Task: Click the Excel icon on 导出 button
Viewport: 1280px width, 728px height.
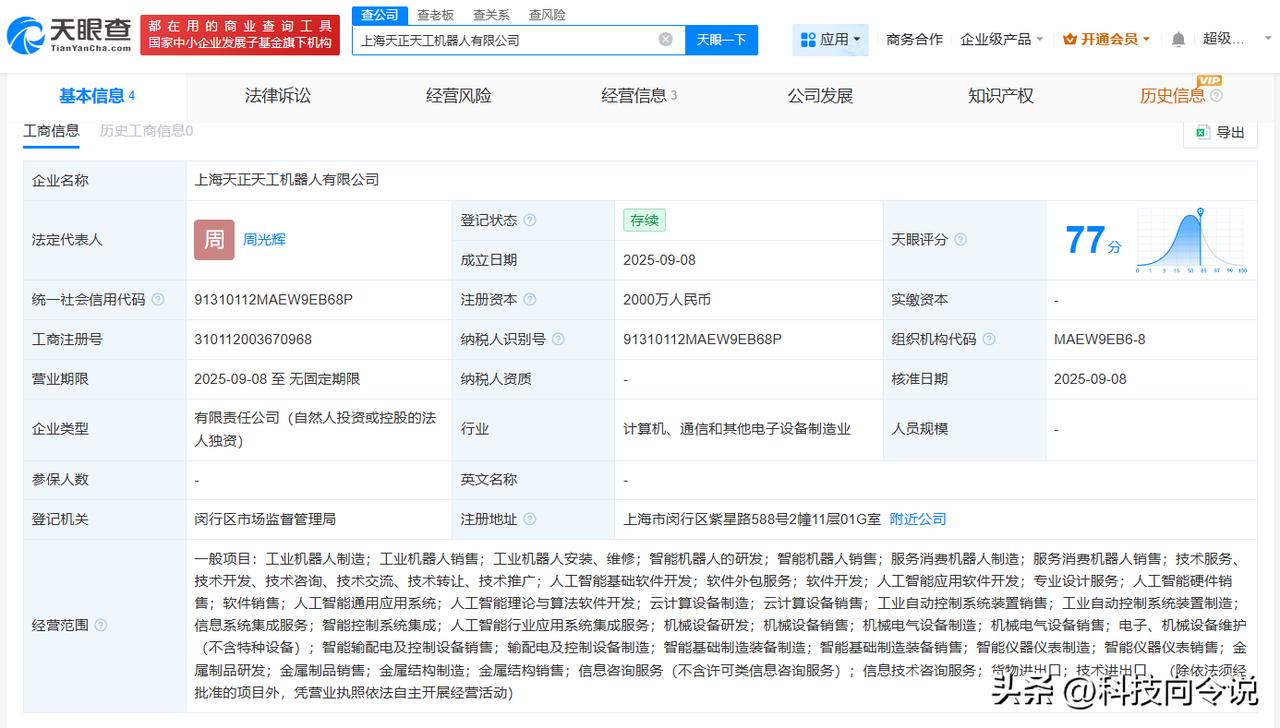Action: (1203, 132)
